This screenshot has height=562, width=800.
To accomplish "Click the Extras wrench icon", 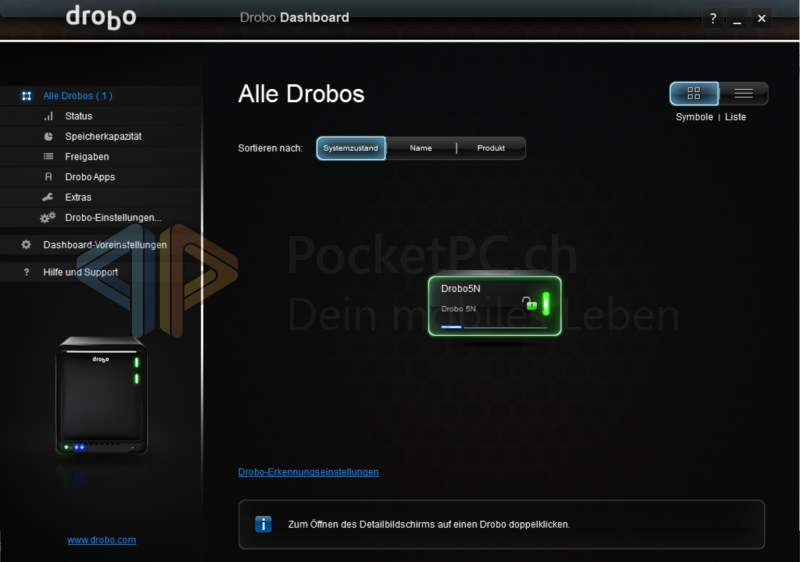I will 48,197.
